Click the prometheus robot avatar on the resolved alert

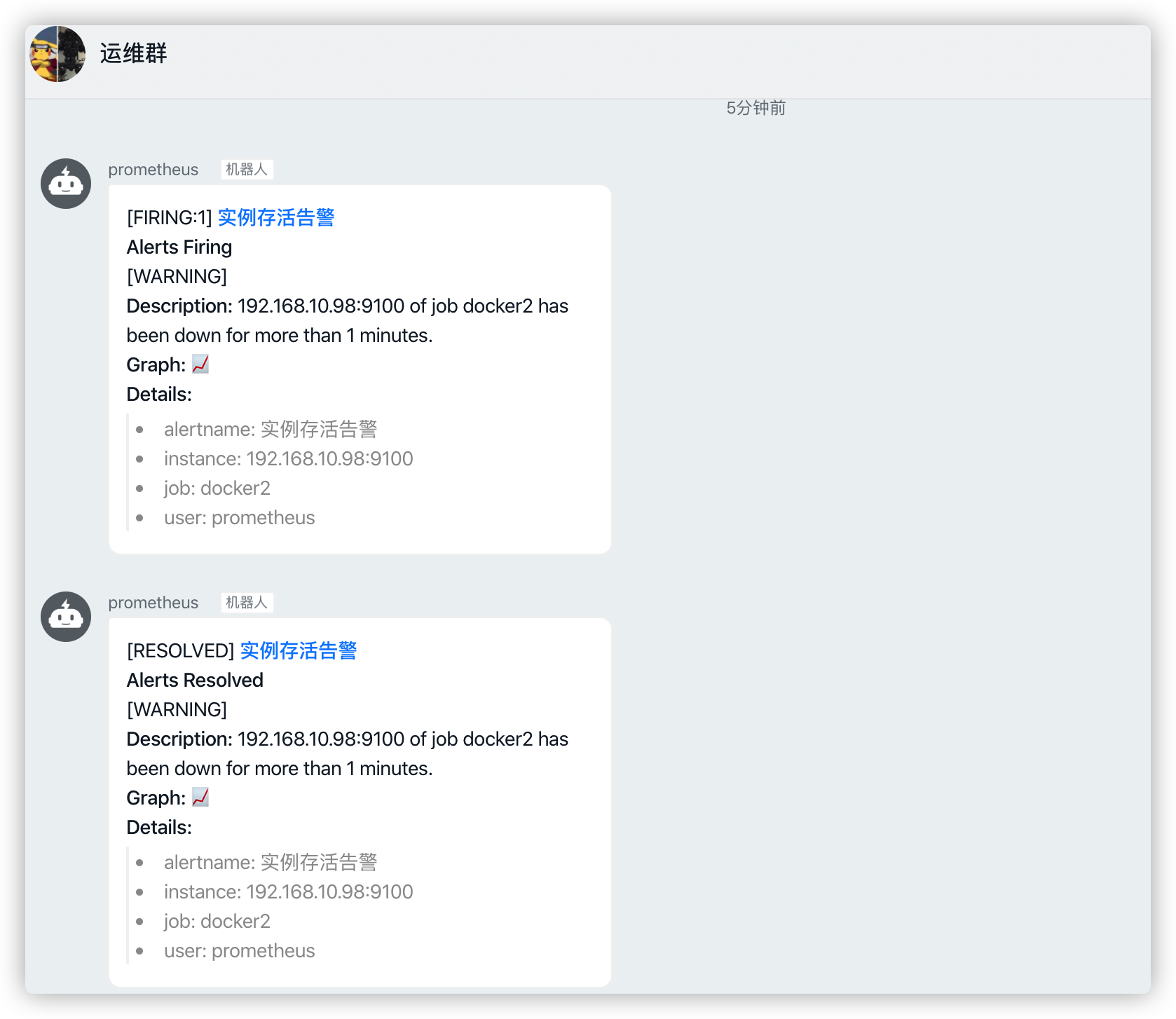pos(66,617)
